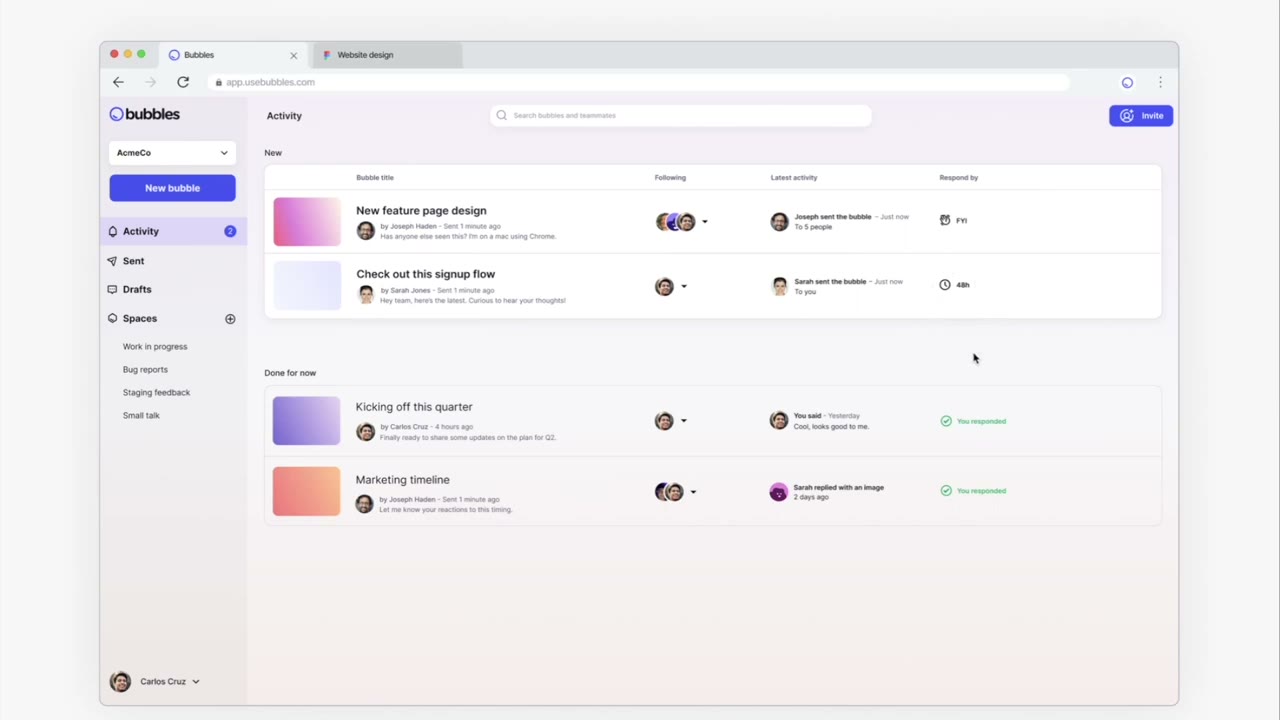This screenshot has width=1280, height=720.
Task: Click Carlos Cruz profile avatar at bottom
Action: pos(120,682)
